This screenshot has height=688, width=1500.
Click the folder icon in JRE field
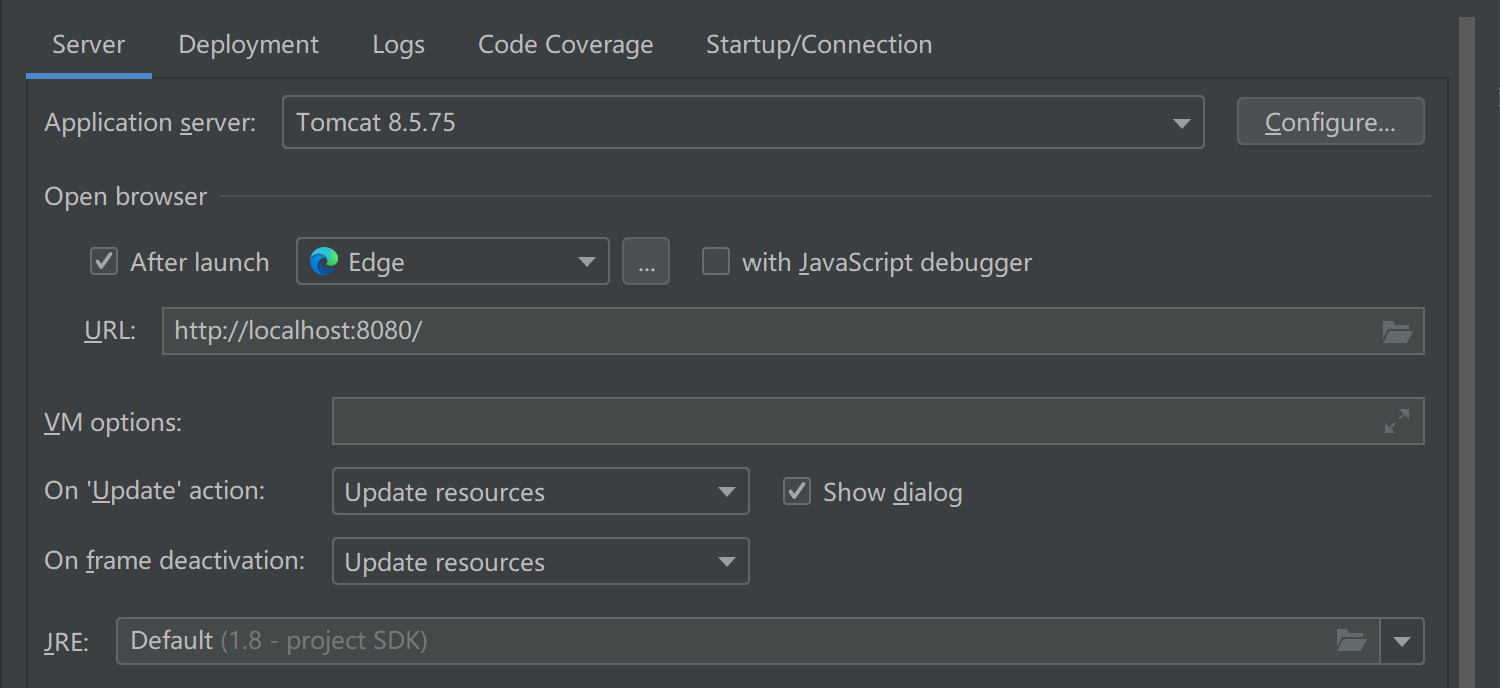(x=1351, y=641)
